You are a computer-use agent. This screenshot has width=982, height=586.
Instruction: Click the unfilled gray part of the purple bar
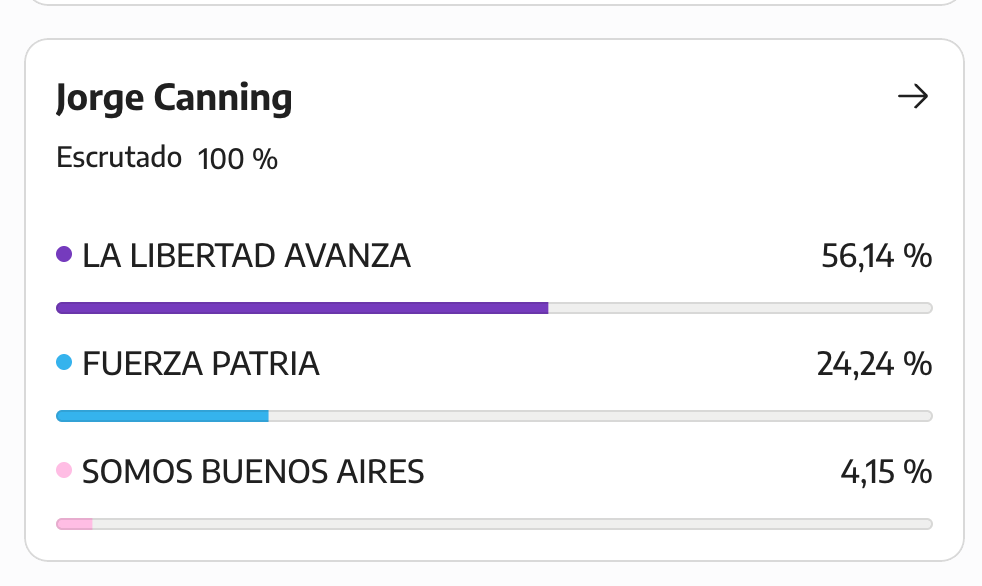pyautogui.click(x=740, y=308)
